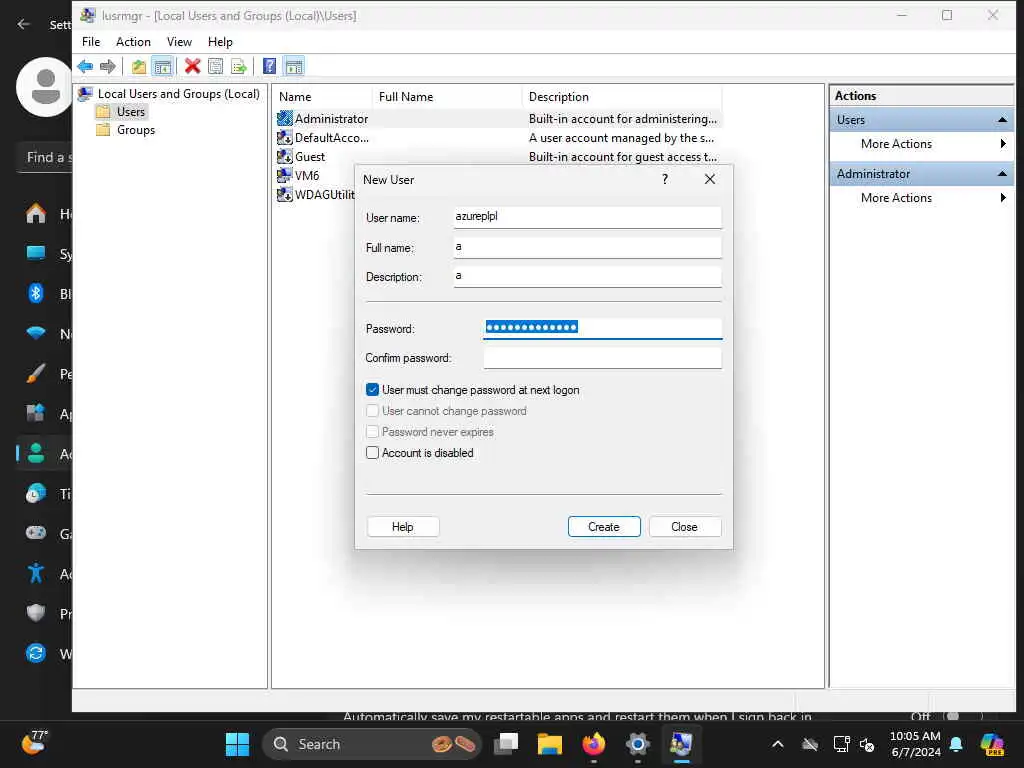Open the Action menu
The width and height of the screenshot is (1024, 768).
point(133,42)
